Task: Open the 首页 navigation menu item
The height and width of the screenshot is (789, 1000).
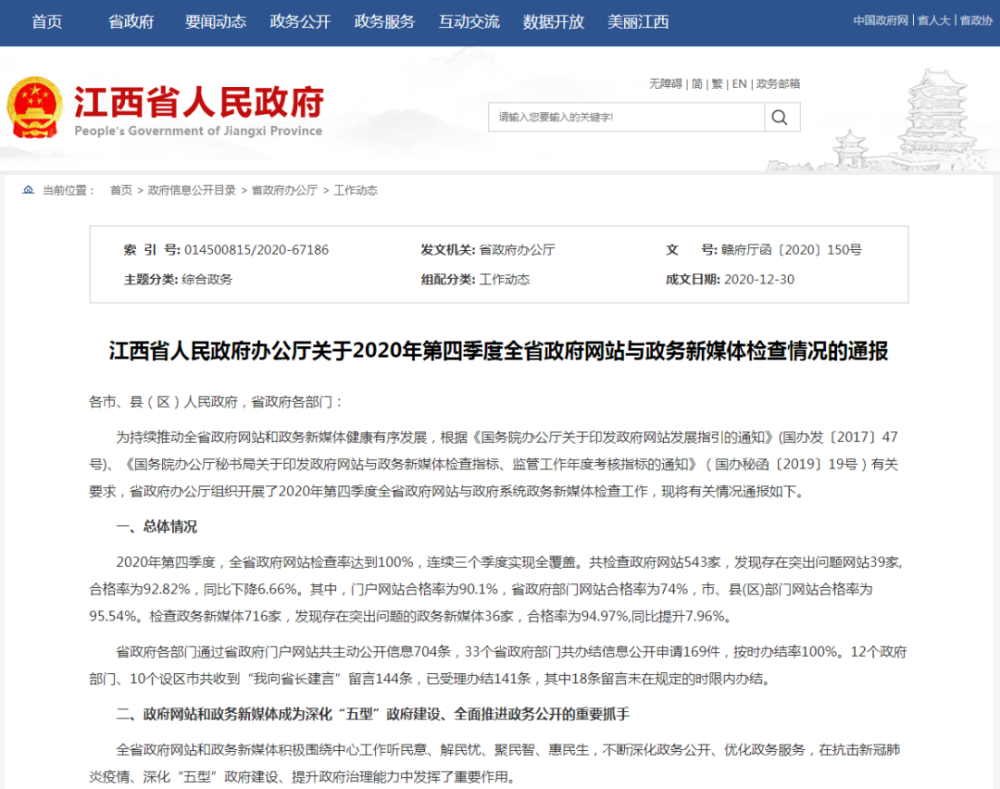Action: click(x=47, y=22)
